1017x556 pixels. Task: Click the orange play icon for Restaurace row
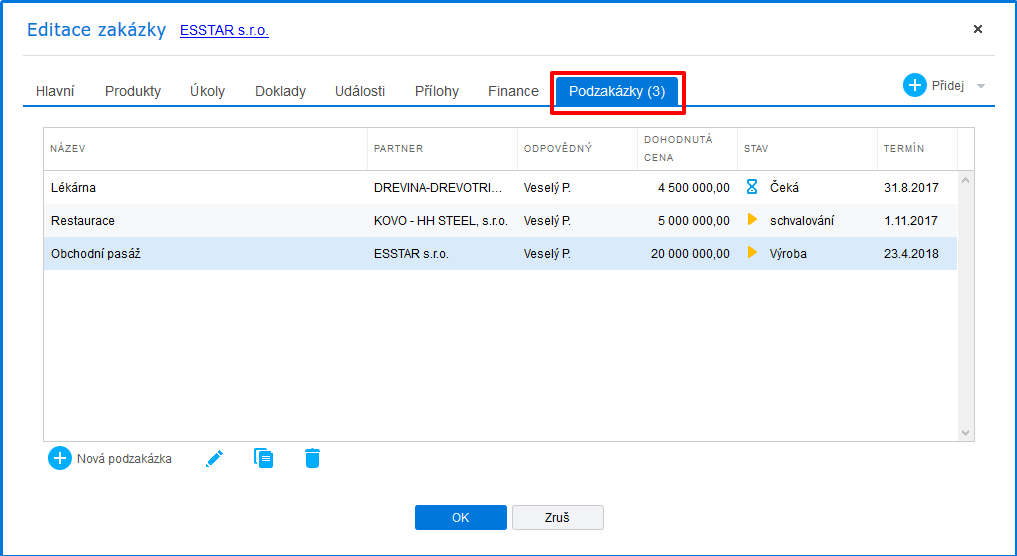[x=752, y=219]
